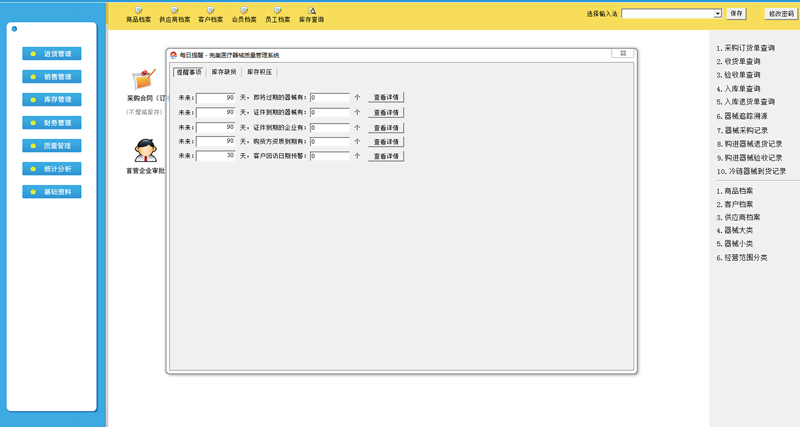Click 查看详情 for 即将过期的器械
Viewport: 800px width, 427px height.
pyautogui.click(x=386, y=98)
